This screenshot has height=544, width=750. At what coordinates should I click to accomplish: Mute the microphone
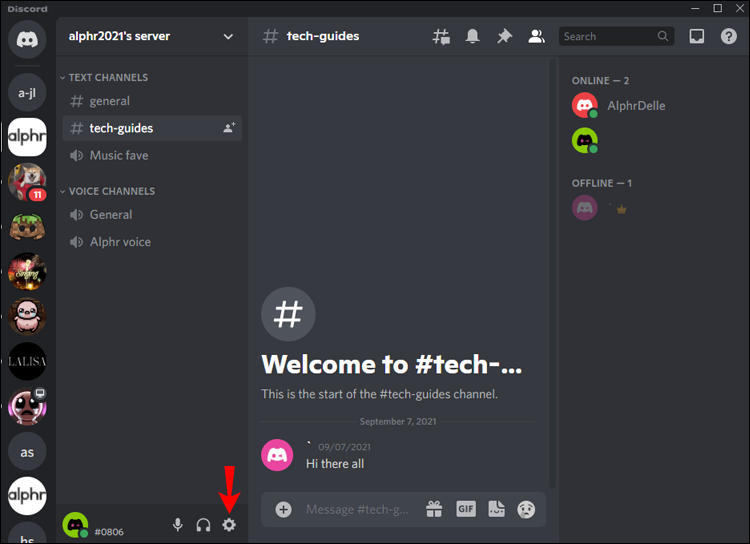coord(177,525)
